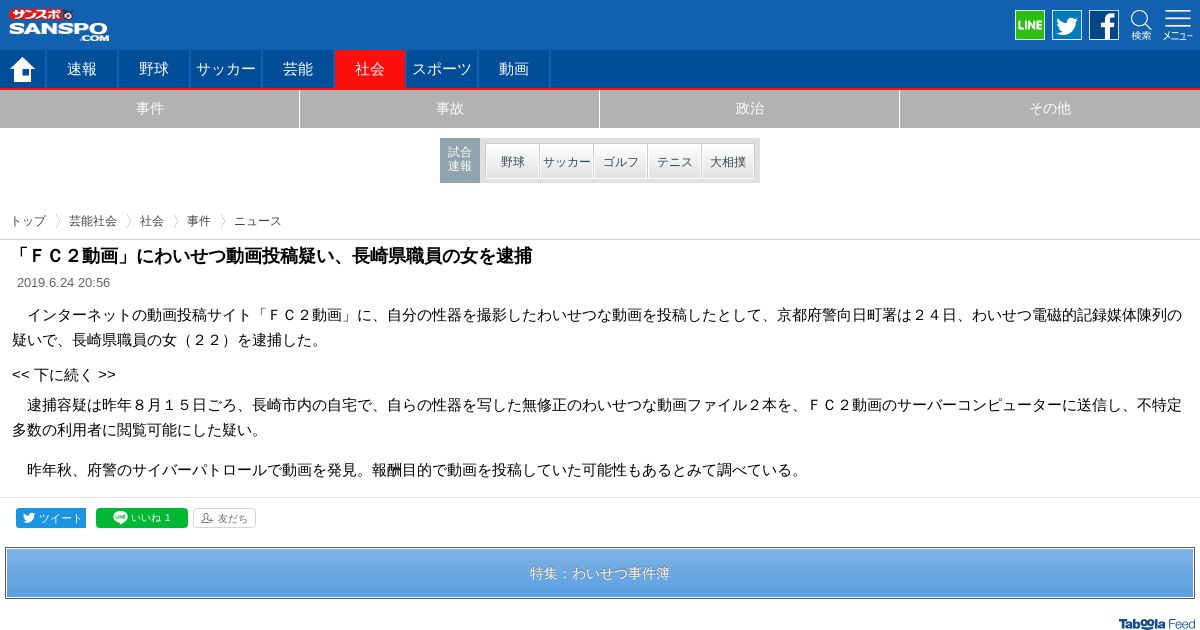Select the 事件 sub-navigation item
This screenshot has width=1200, height=630.
(150, 109)
